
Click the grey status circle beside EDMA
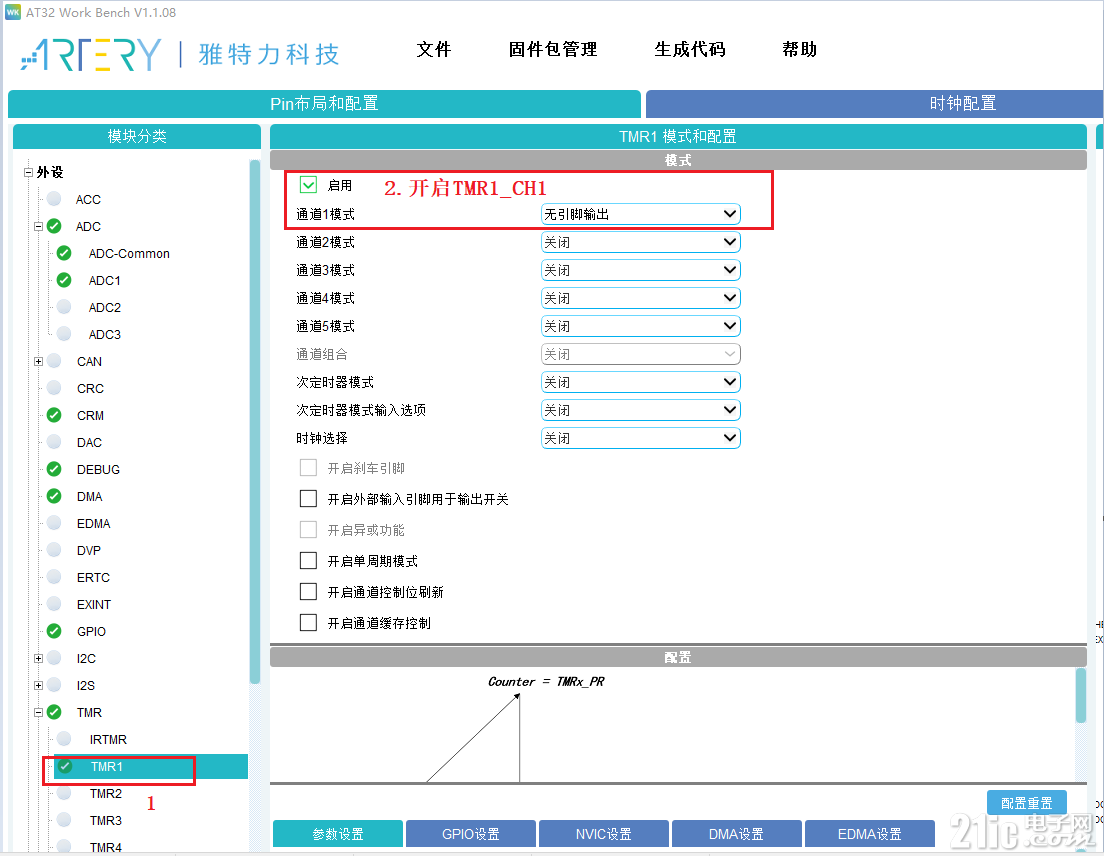tap(54, 523)
